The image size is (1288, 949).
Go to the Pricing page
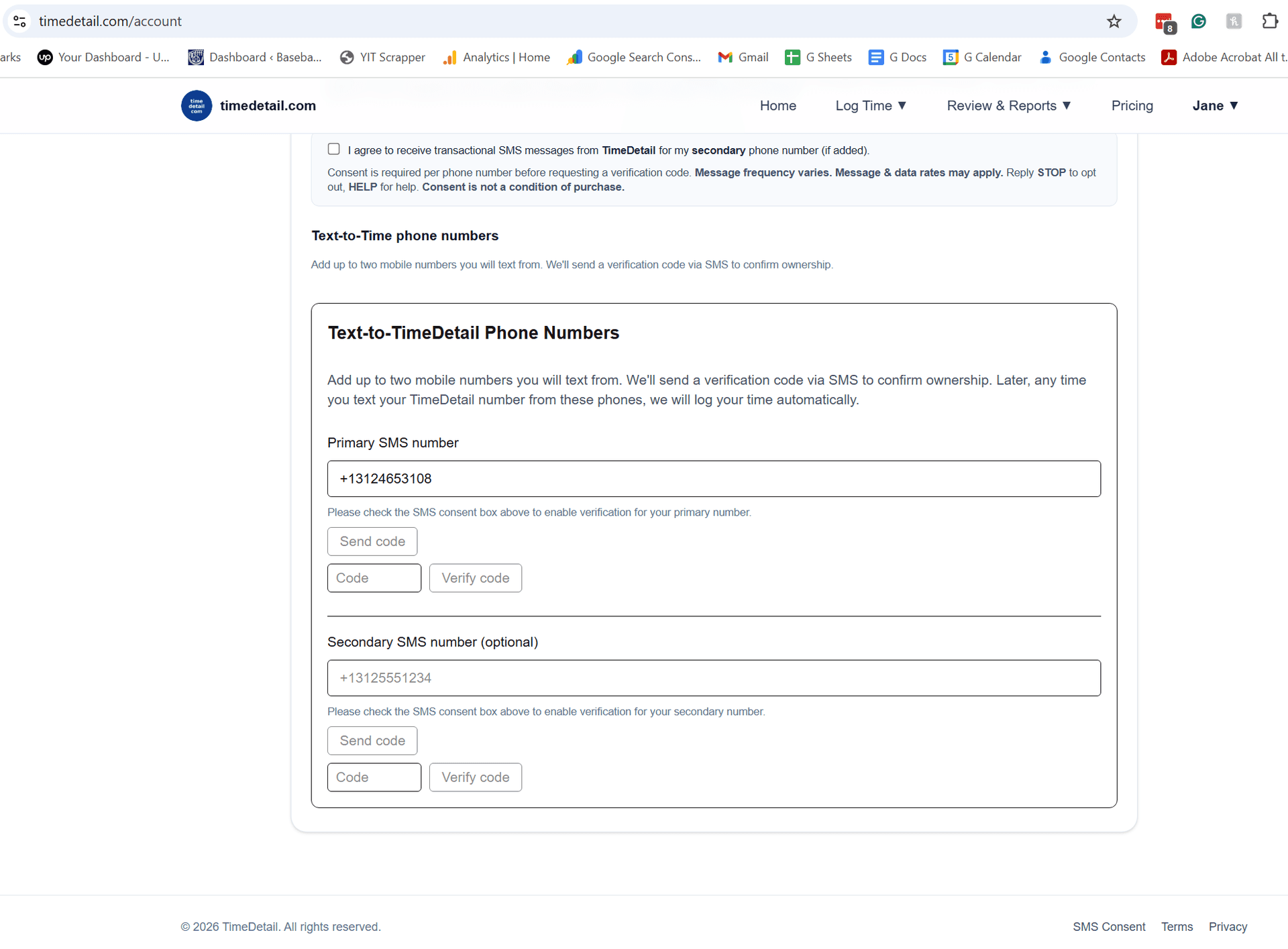coord(1132,105)
